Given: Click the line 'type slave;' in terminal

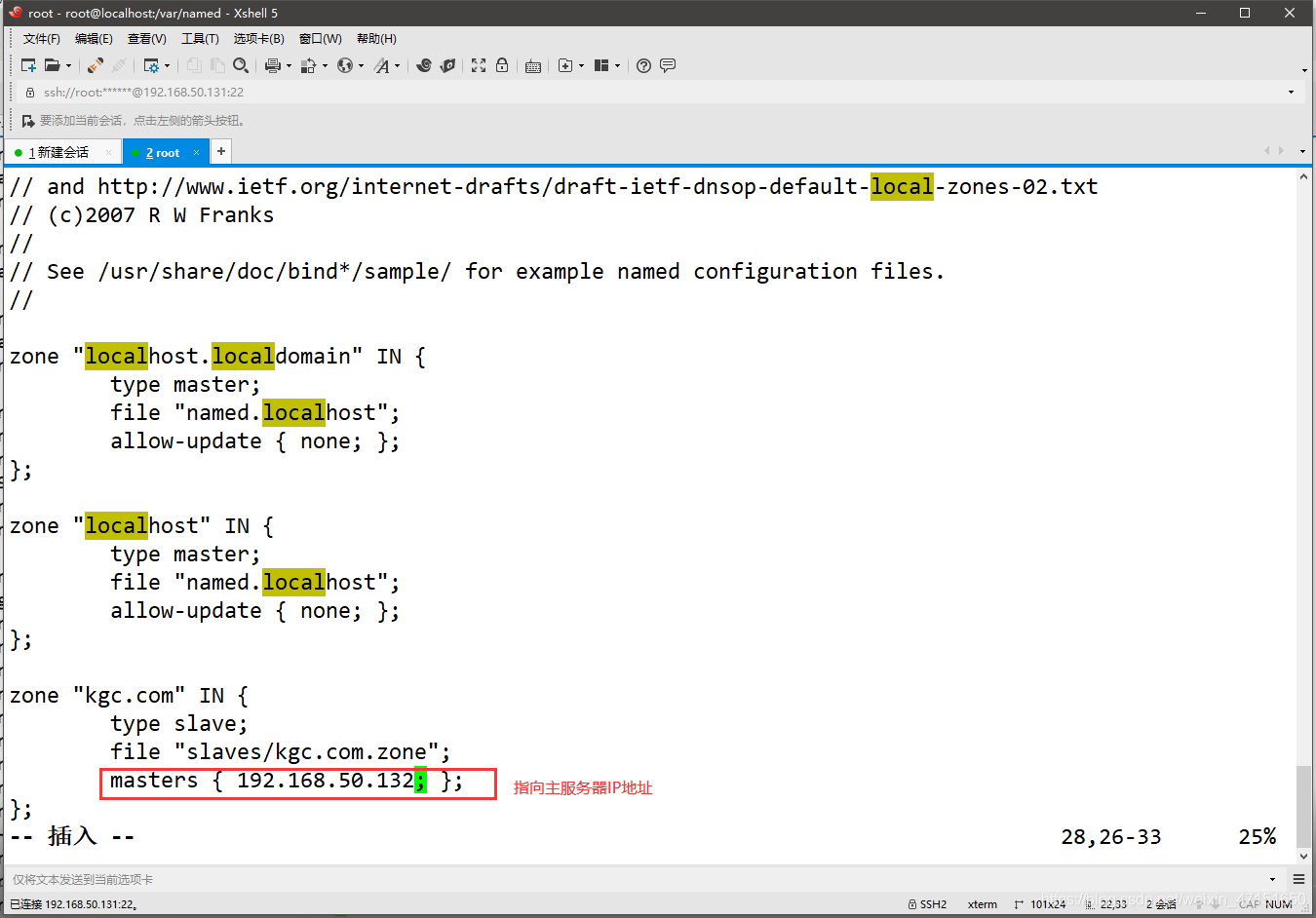Looking at the screenshot, I should tap(178, 724).
